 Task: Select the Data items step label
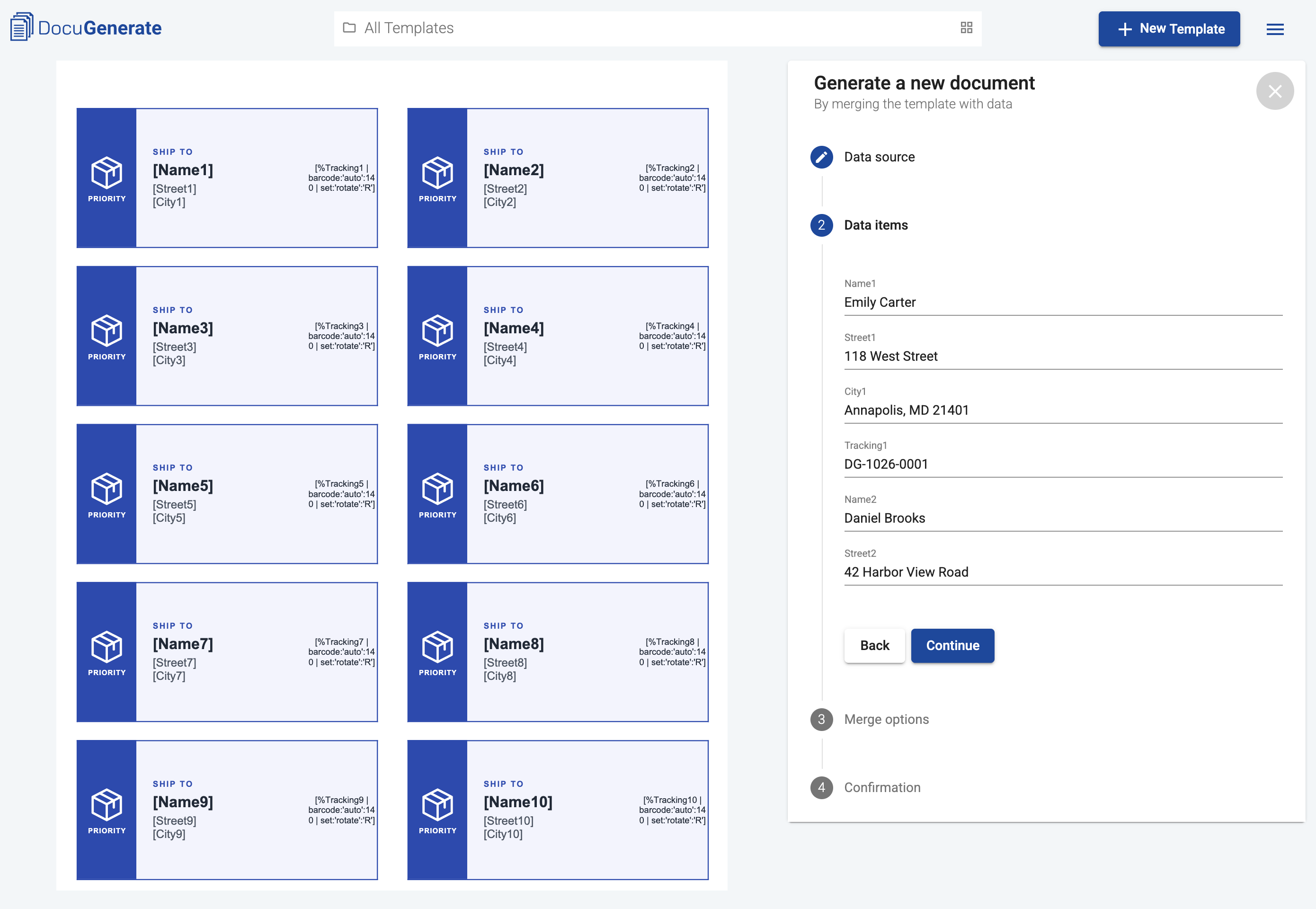(876, 225)
